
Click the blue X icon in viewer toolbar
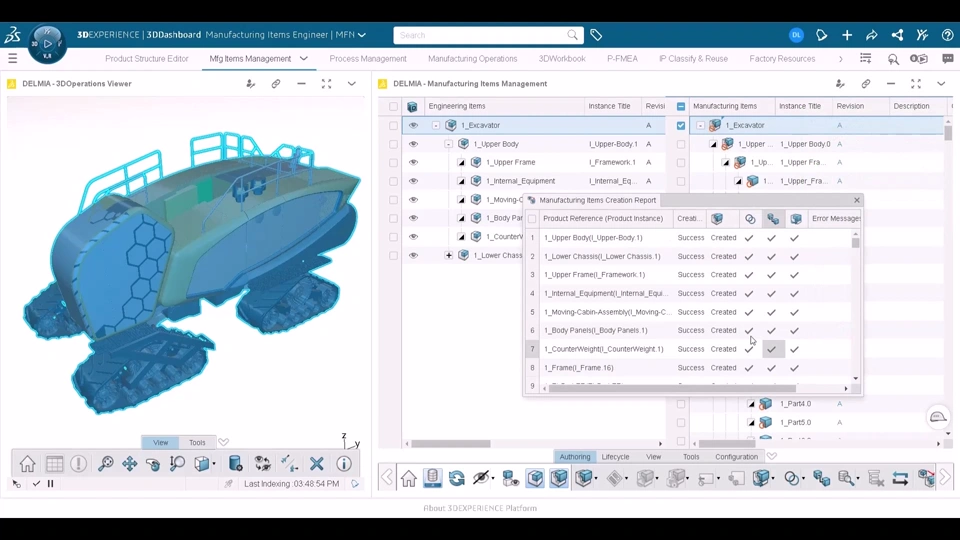[x=317, y=463]
